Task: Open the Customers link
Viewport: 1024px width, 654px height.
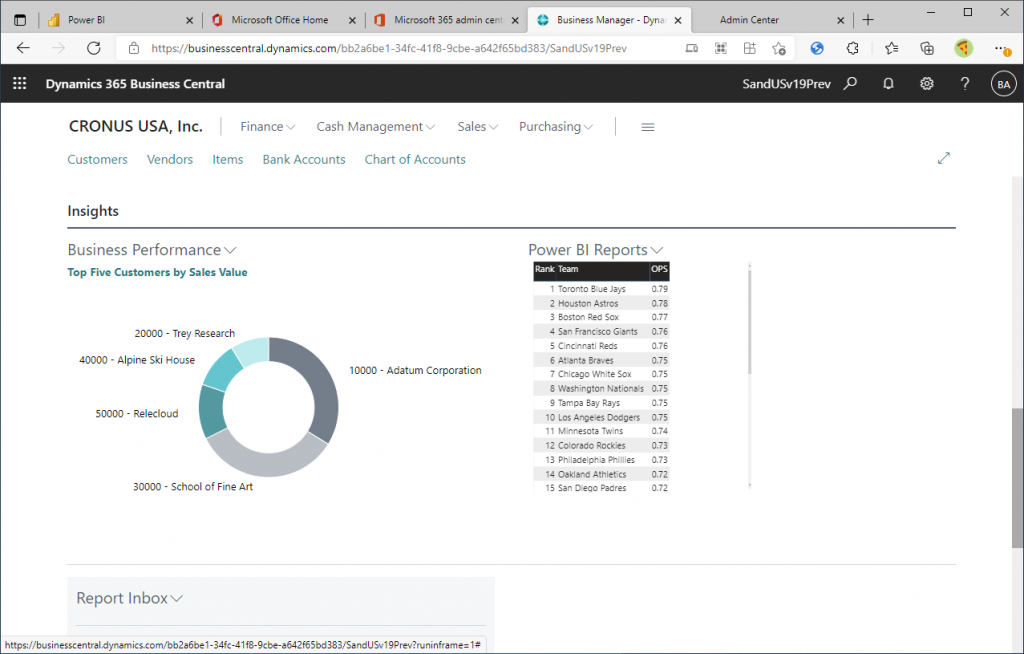Action: [97, 159]
